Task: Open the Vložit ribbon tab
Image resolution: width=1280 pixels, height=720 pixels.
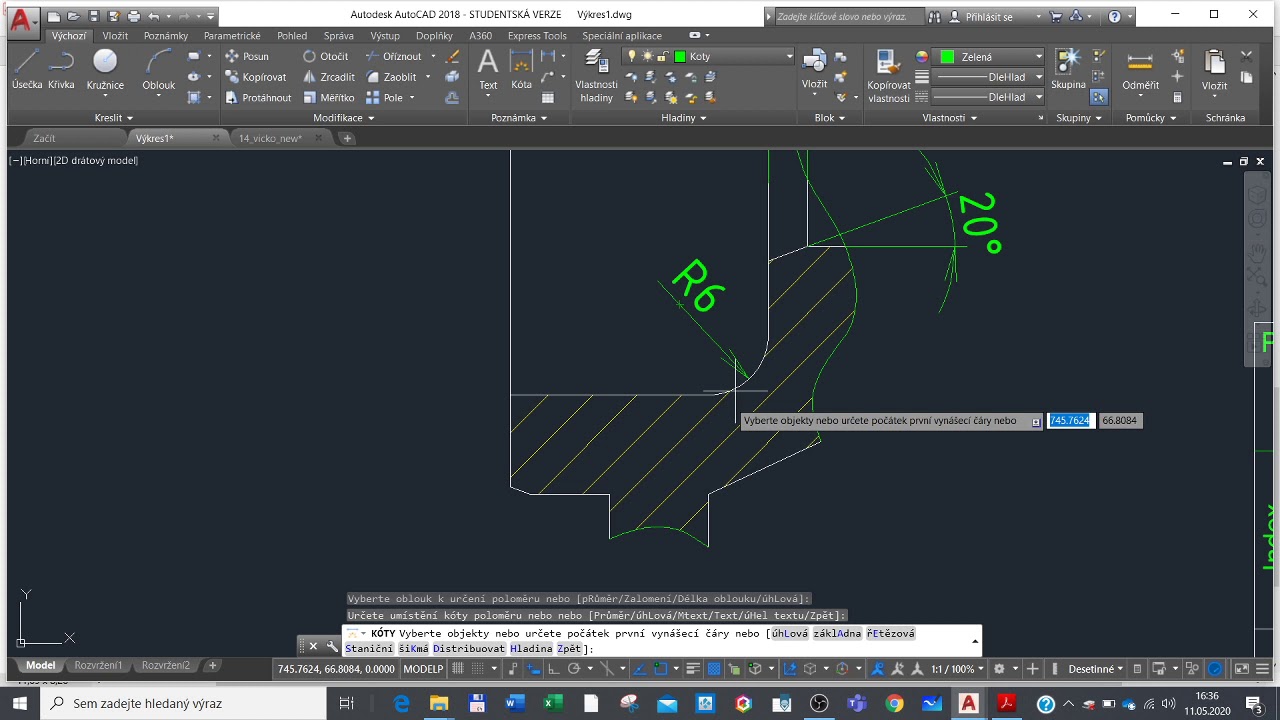Action: 115,35
